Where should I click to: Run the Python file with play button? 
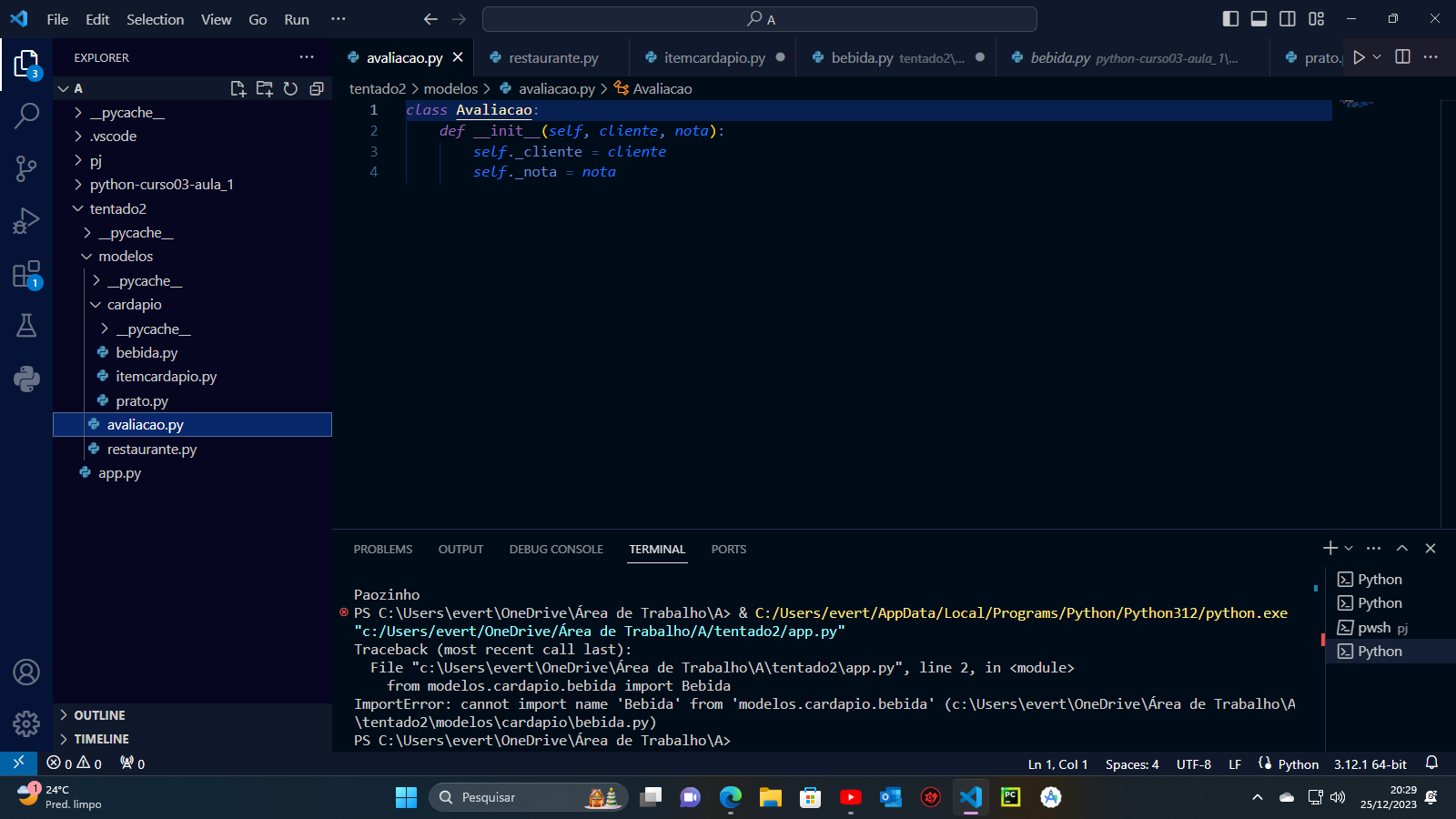[1359, 57]
